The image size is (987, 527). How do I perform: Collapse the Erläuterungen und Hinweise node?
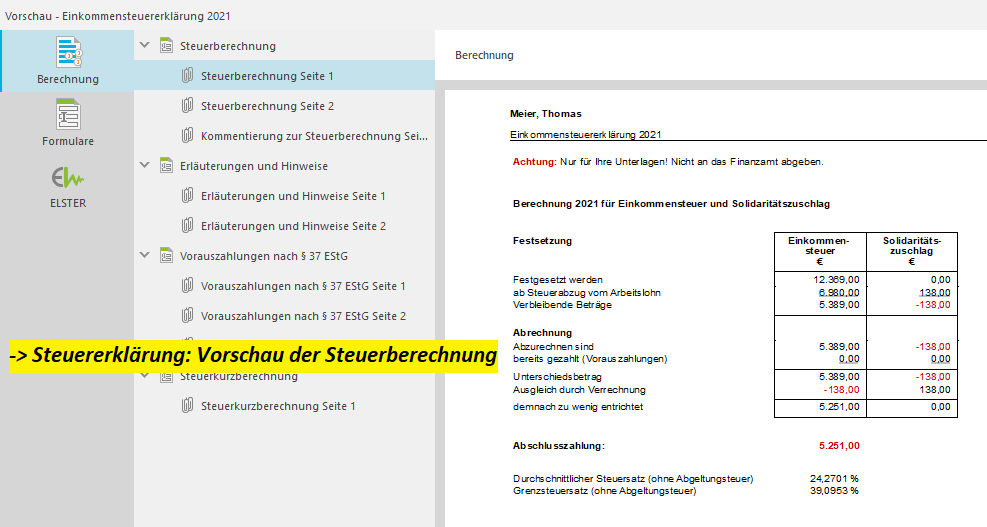click(146, 166)
